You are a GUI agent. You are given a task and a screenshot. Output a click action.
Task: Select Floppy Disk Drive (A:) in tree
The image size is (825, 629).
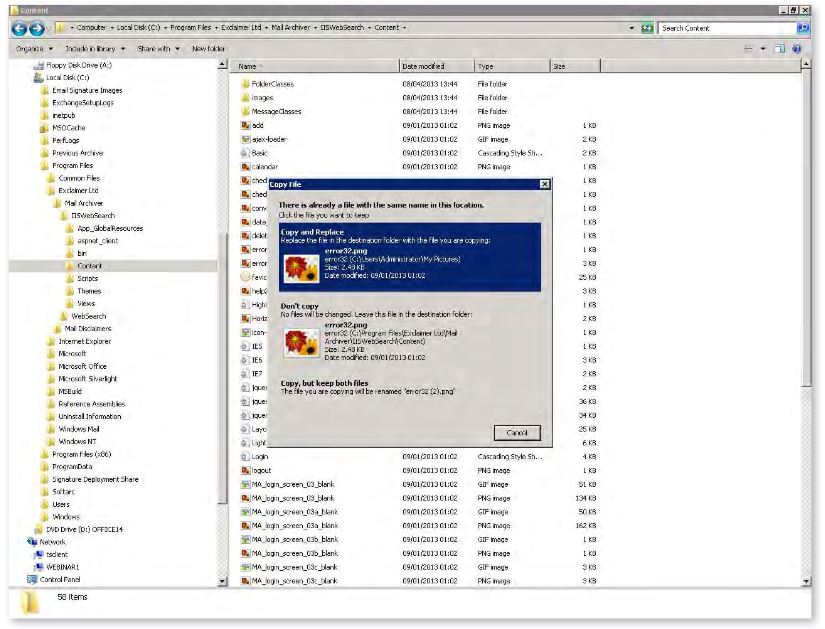click(x=72, y=65)
